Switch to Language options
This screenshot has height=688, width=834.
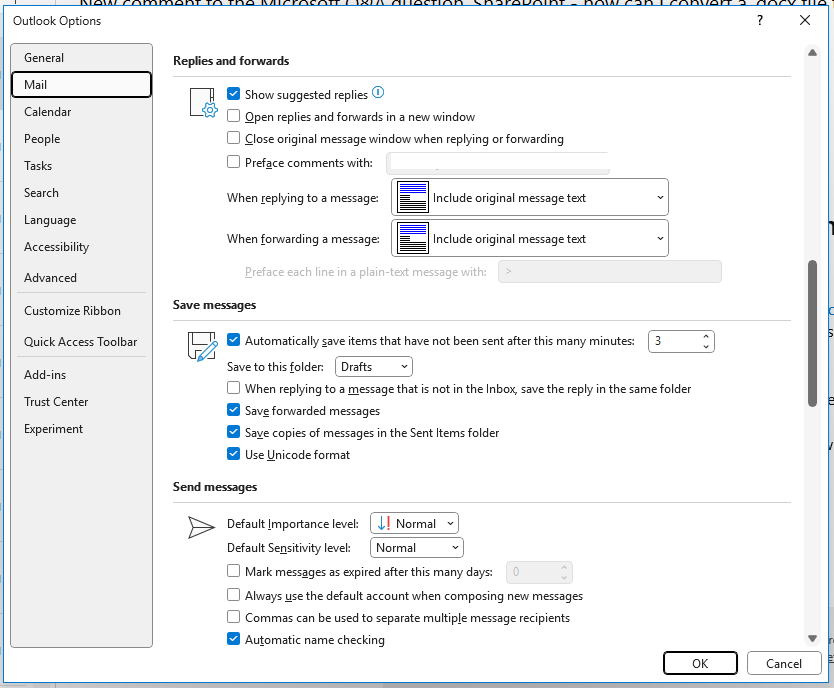(x=81, y=220)
